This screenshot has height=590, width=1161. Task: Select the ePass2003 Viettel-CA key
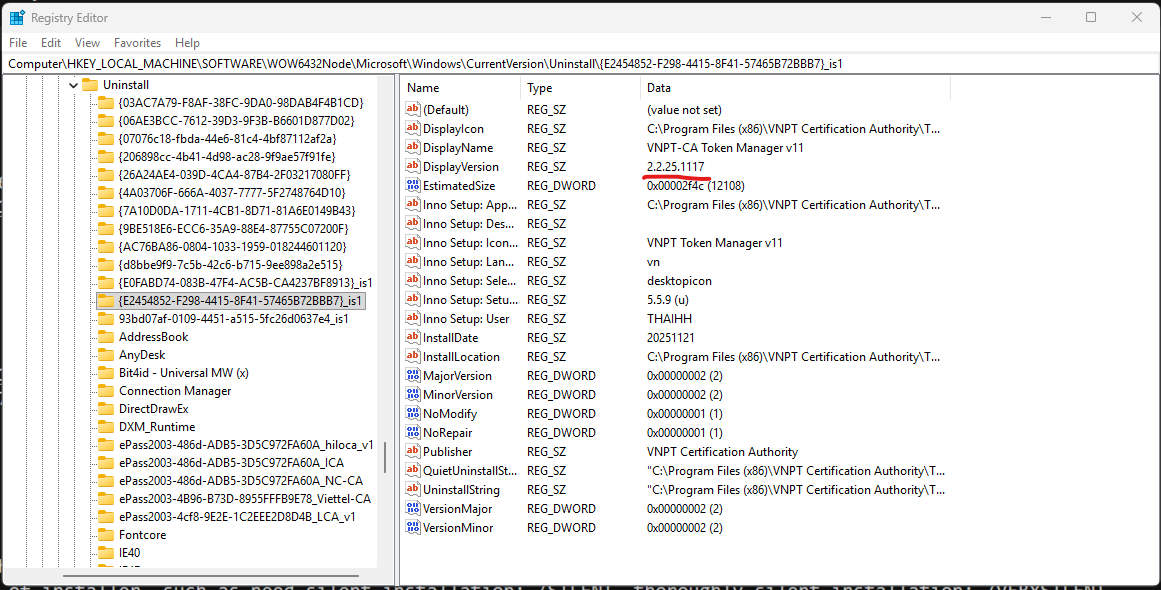click(244, 499)
